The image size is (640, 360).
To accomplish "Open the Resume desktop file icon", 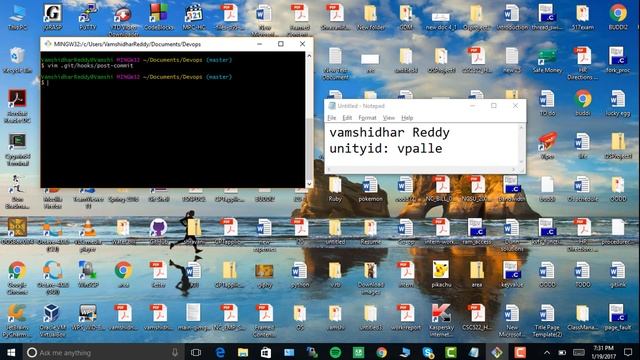I will point(370,231).
